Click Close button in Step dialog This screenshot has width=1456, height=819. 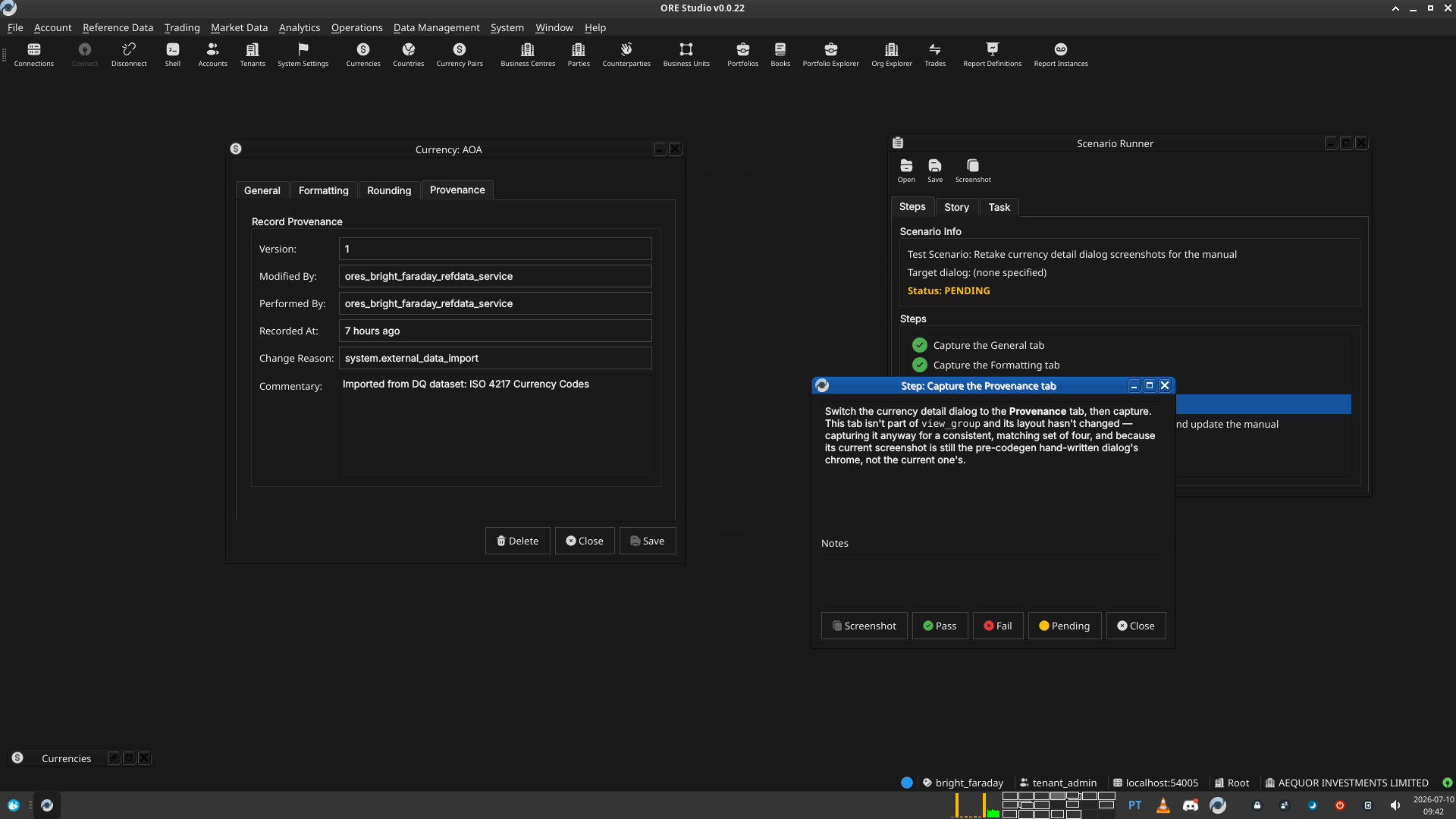pyautogui.click(x=1136, y=626)
